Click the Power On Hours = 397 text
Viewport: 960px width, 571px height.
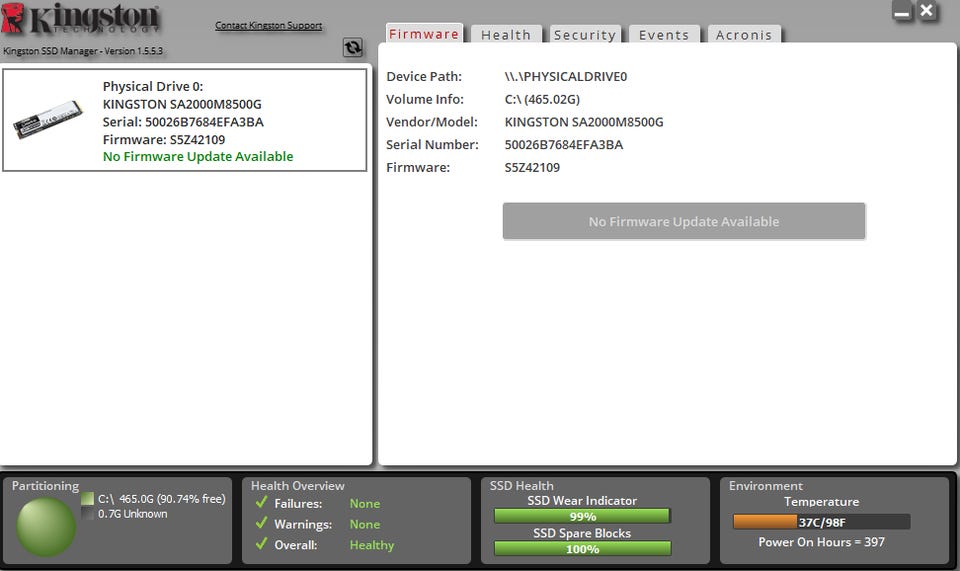coord(821,542)
